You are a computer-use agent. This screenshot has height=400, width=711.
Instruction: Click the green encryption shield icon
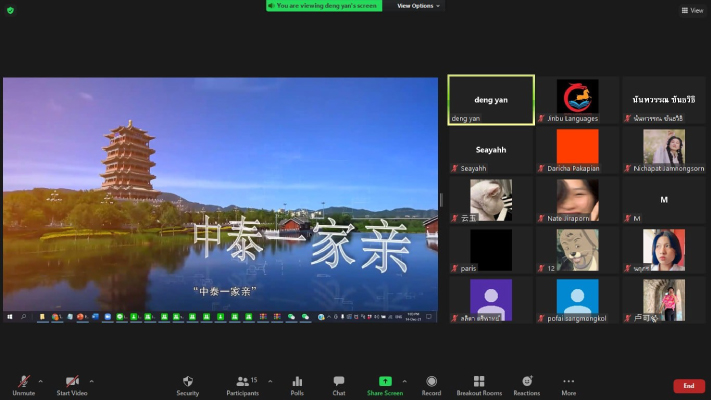(10, 10)
